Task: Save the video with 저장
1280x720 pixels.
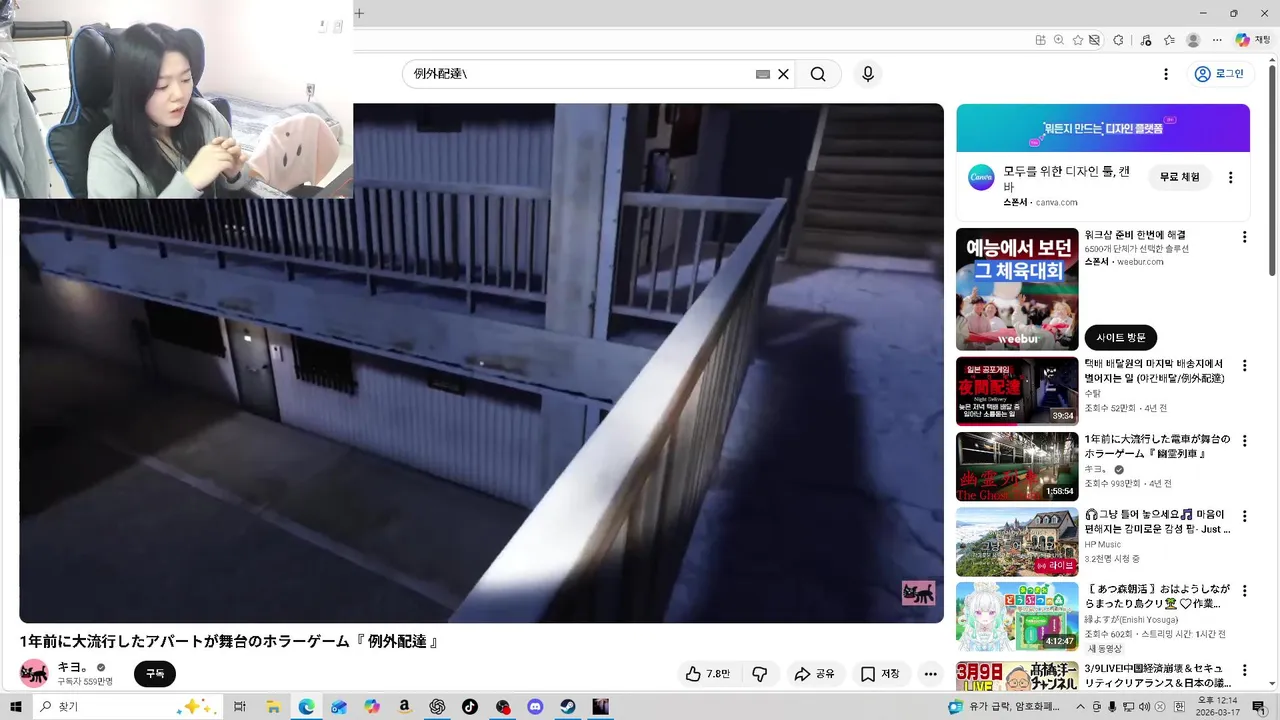Action: pyautogui.click(x=880, y=674)
